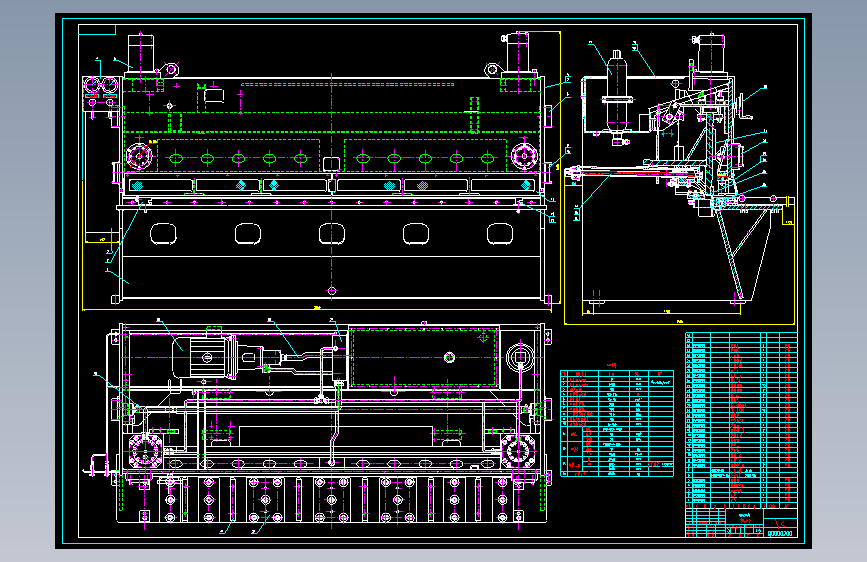This screenshot has height=562, width=867.
Task: Click the green dashed oil tank outline in the plan view
Action: click(x=424, y=357)
